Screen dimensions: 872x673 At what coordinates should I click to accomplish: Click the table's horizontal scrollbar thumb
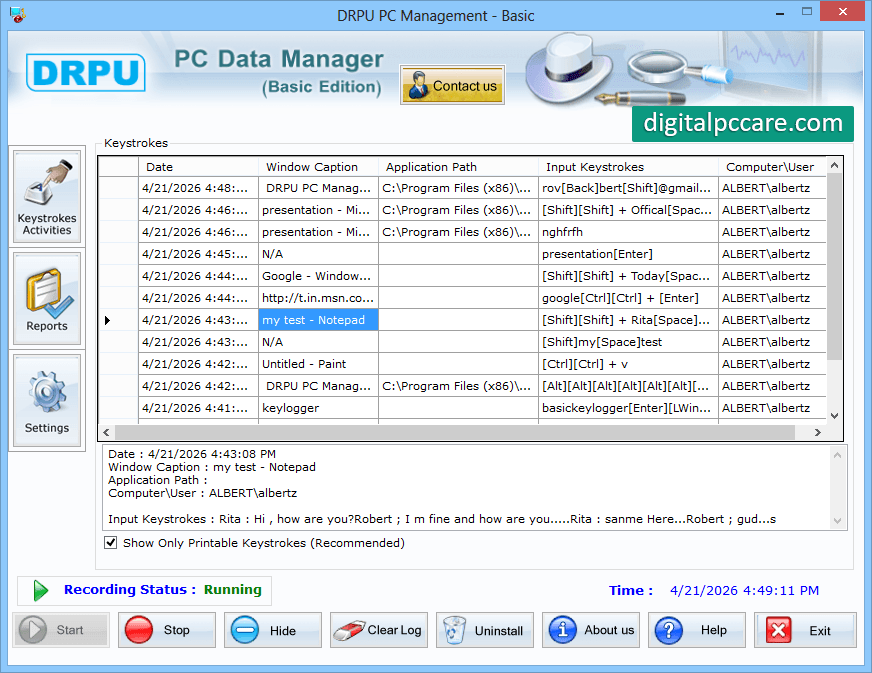pos(454,432)
